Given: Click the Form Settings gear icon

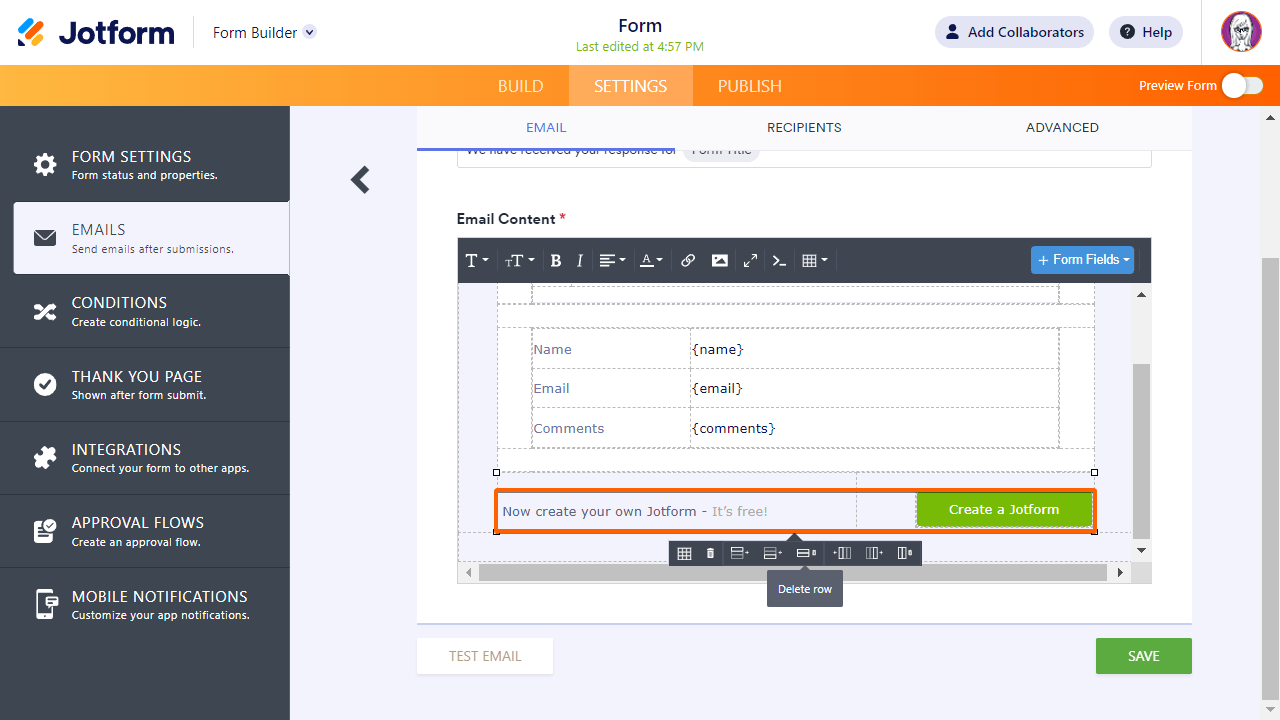Looking at the screenshot, I should [x=45, y=165].
